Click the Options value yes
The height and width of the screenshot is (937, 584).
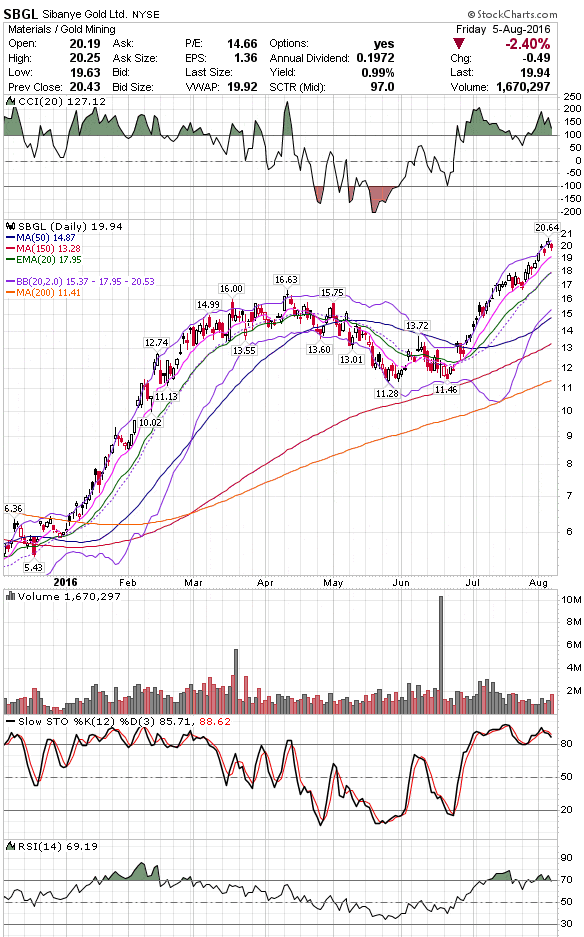384,44
